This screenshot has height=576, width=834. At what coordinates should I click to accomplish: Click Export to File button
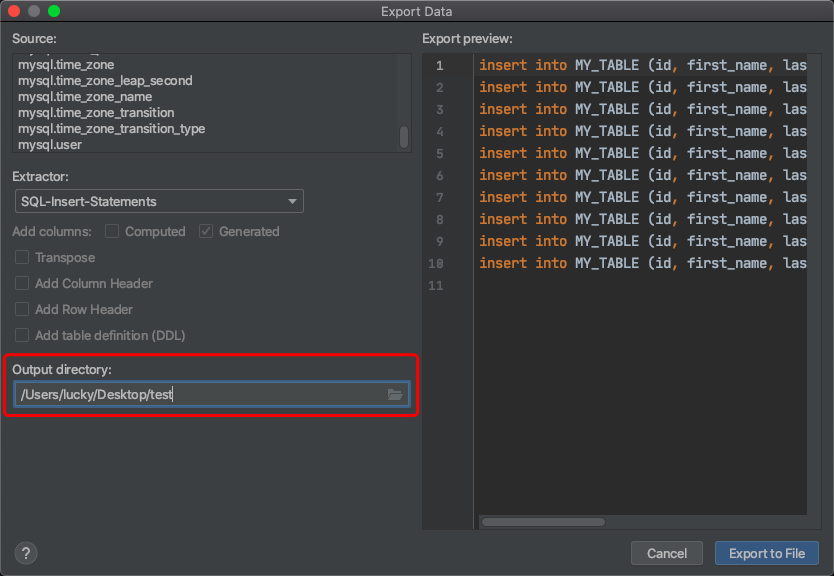coord(766,553)
